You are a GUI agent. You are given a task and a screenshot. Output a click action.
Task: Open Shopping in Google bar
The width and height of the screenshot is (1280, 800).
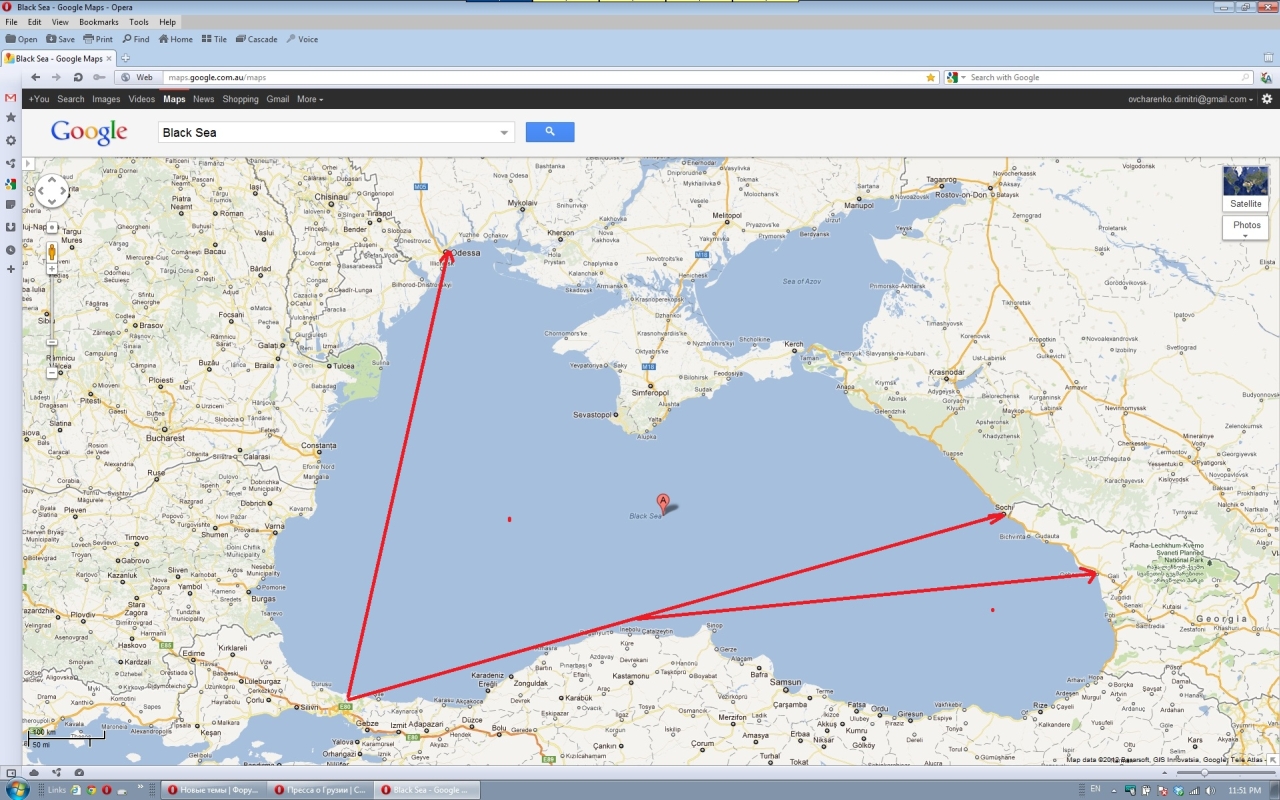[240, 99]
